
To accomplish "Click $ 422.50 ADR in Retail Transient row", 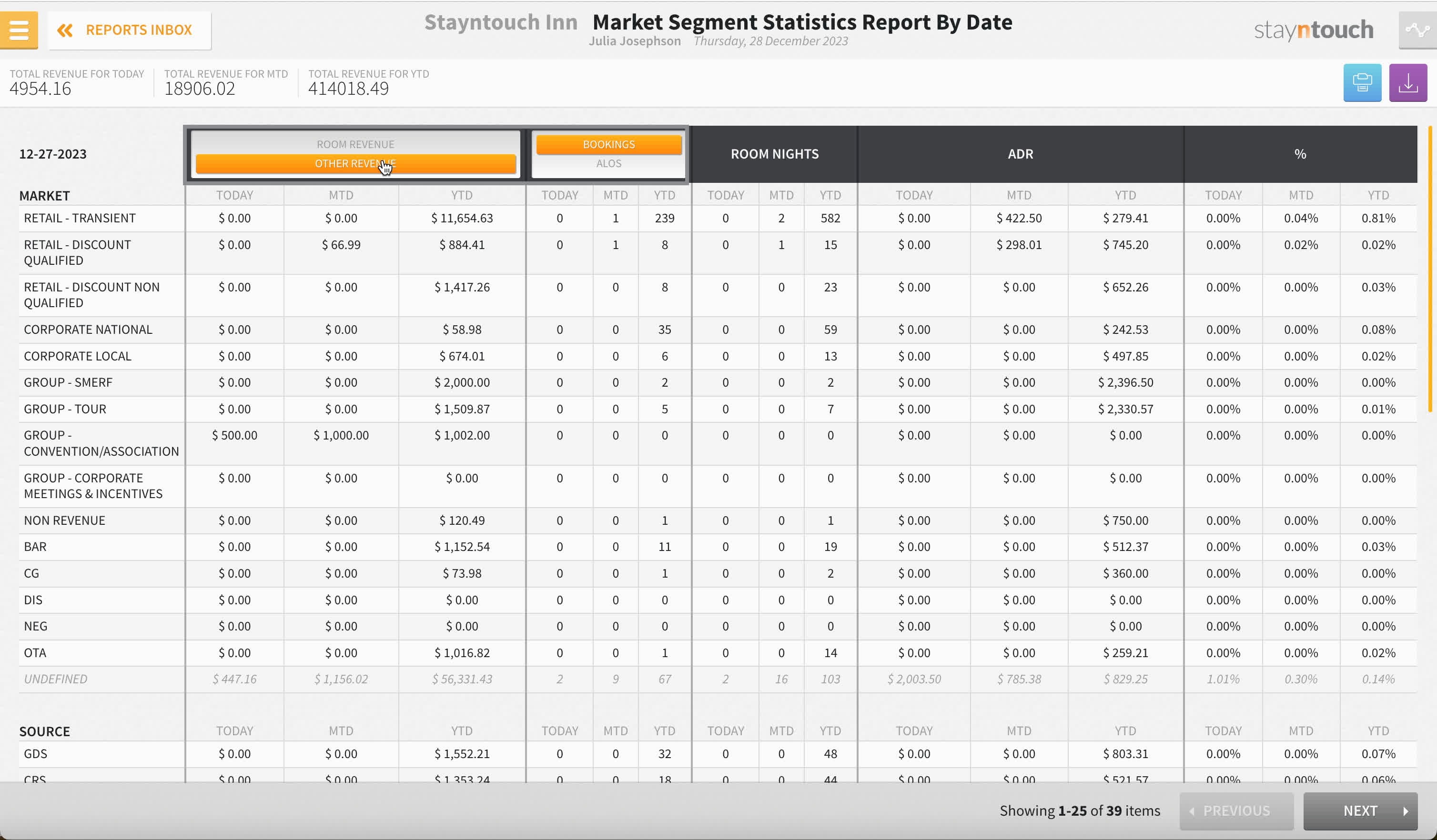I will (1019, 218).
